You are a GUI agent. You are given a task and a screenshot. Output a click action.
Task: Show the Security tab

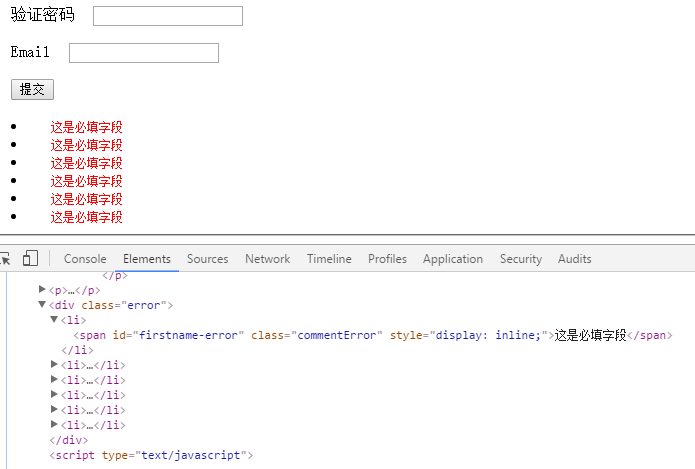[x=521, y=259]
